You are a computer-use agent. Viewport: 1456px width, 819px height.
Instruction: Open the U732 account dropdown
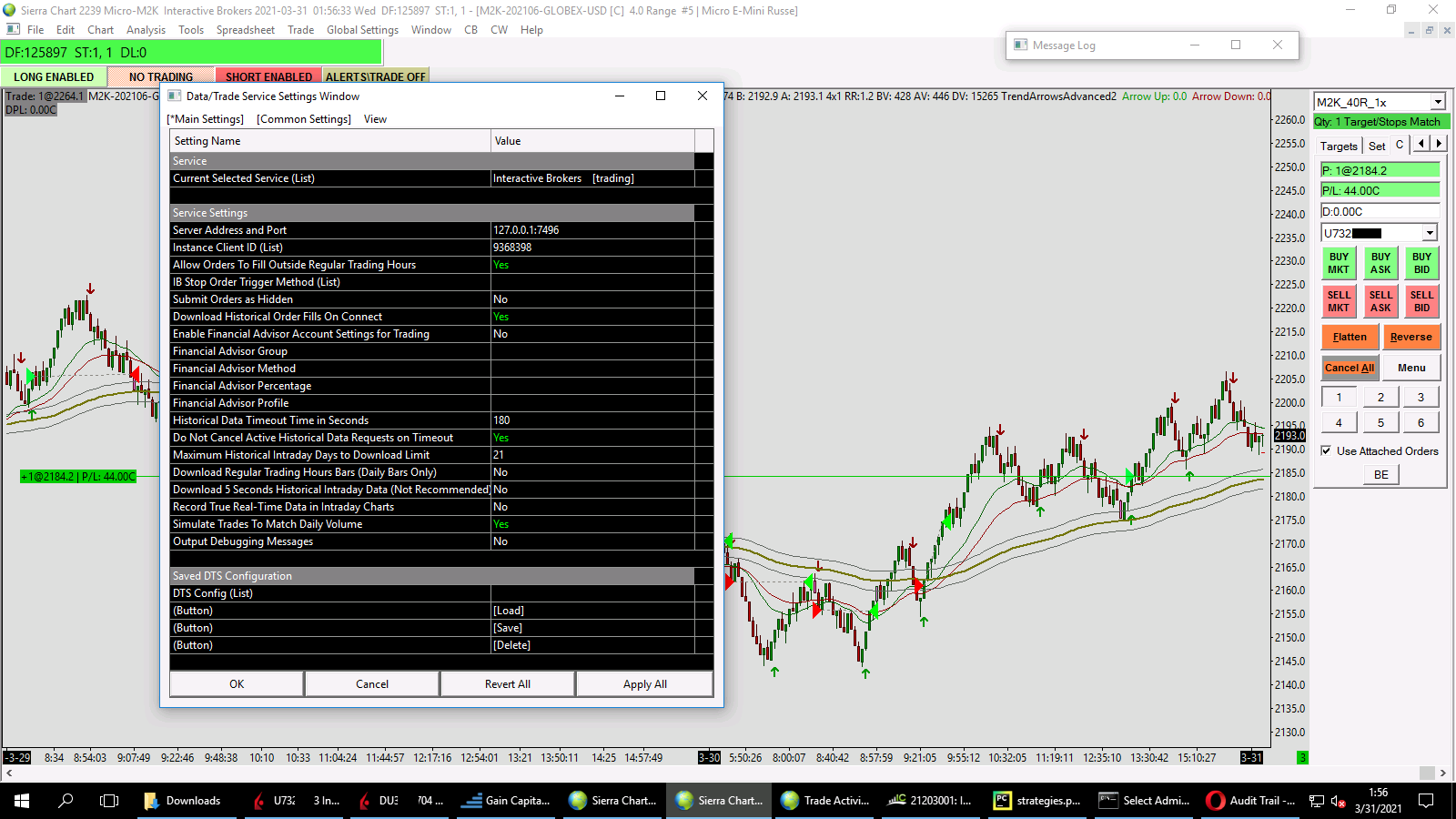point(1430,233)
